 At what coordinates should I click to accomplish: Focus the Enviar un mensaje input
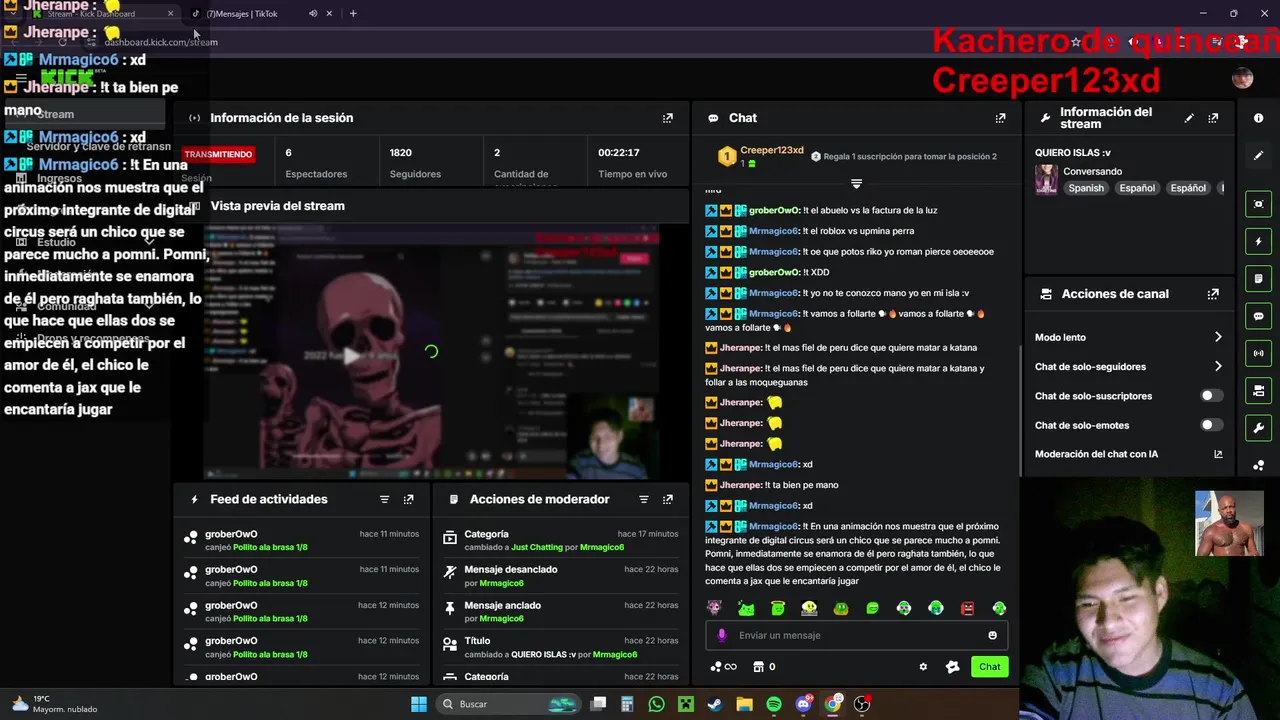[855, 635]
